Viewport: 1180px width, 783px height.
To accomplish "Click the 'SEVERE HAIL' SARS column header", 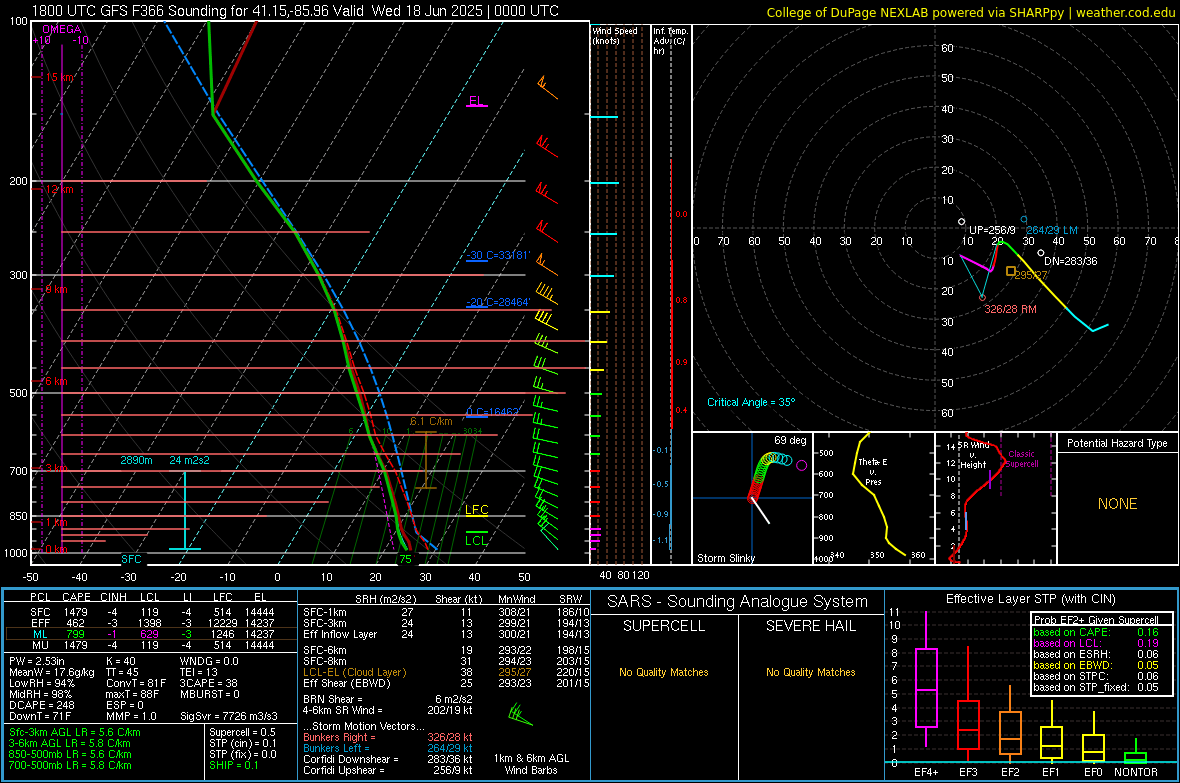I will (810, 626).
